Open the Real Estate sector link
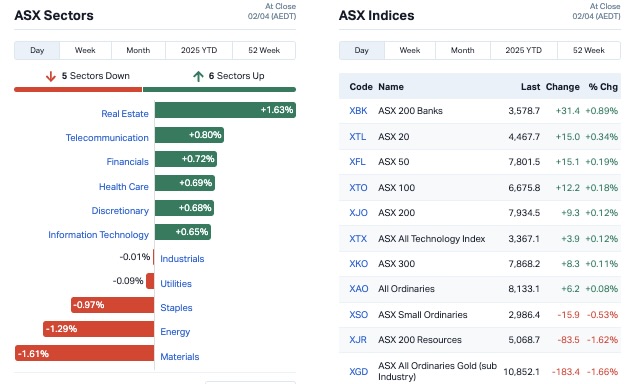This screenshot has width=640, height=384. click(125, 114)
